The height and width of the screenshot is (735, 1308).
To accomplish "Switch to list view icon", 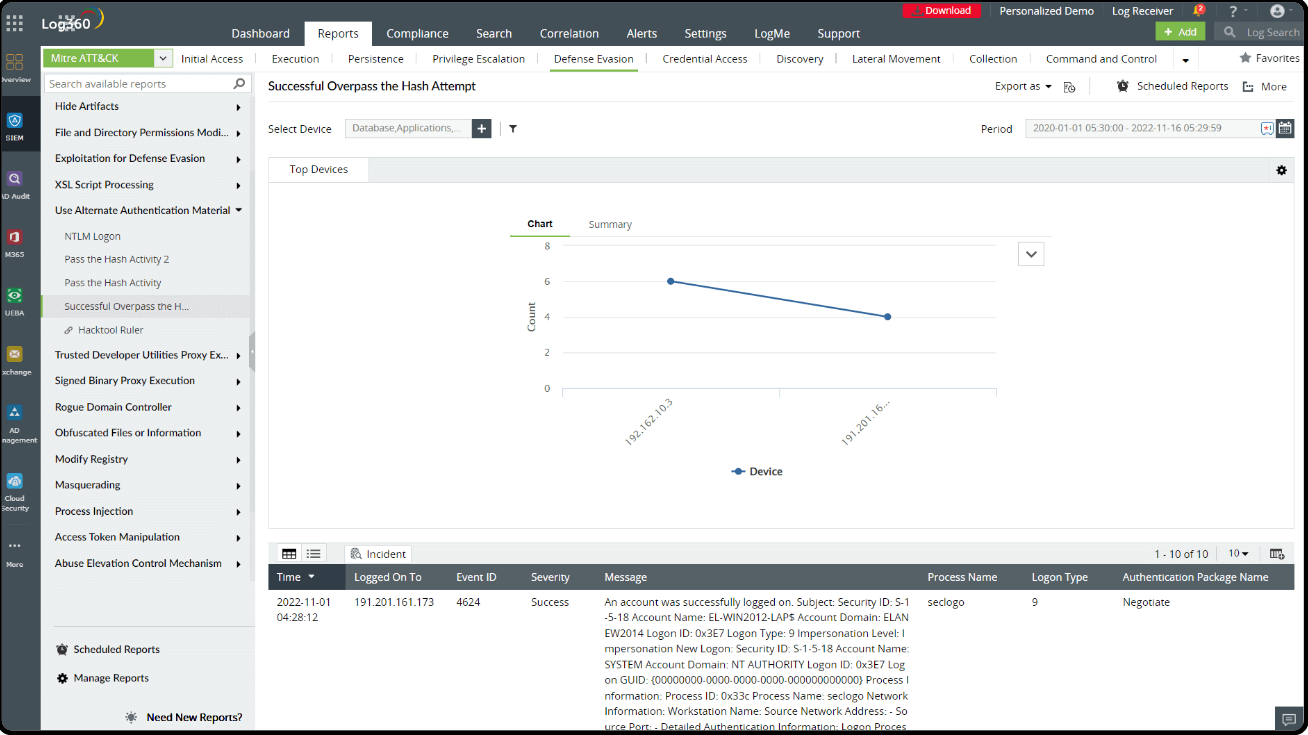I will tap(314, 553).
